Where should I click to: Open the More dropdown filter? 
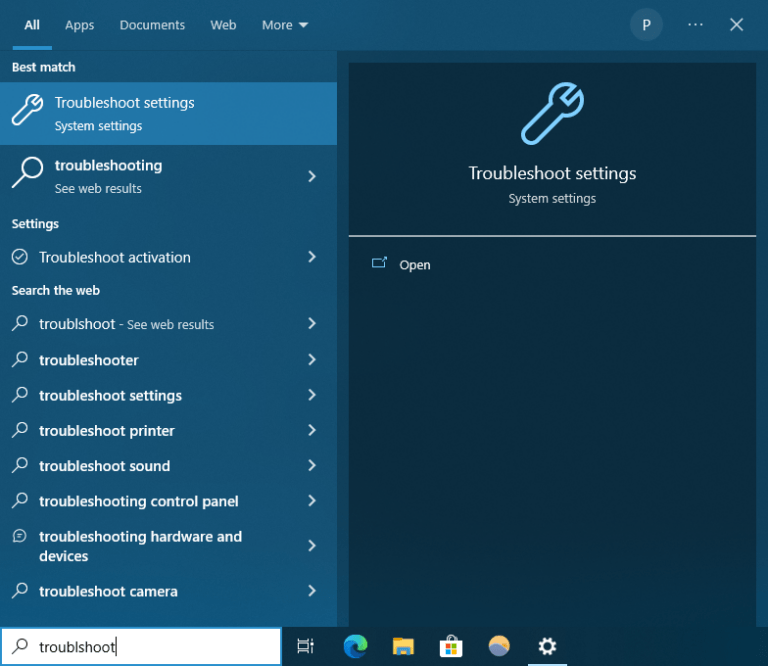point(285,25)
